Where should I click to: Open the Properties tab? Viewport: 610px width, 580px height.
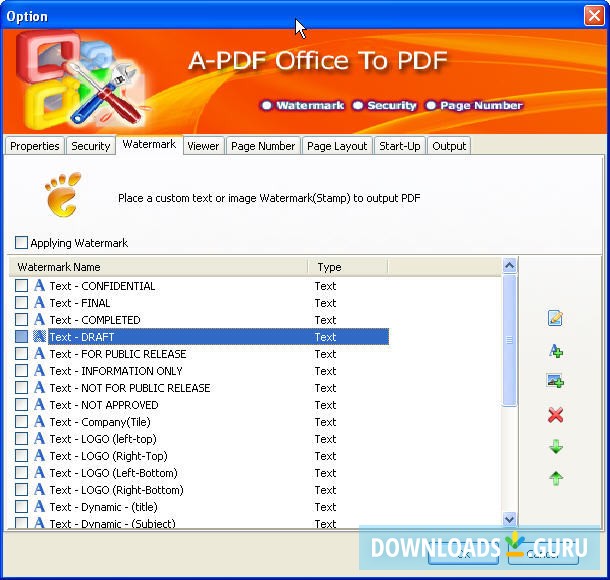(35, 146)
